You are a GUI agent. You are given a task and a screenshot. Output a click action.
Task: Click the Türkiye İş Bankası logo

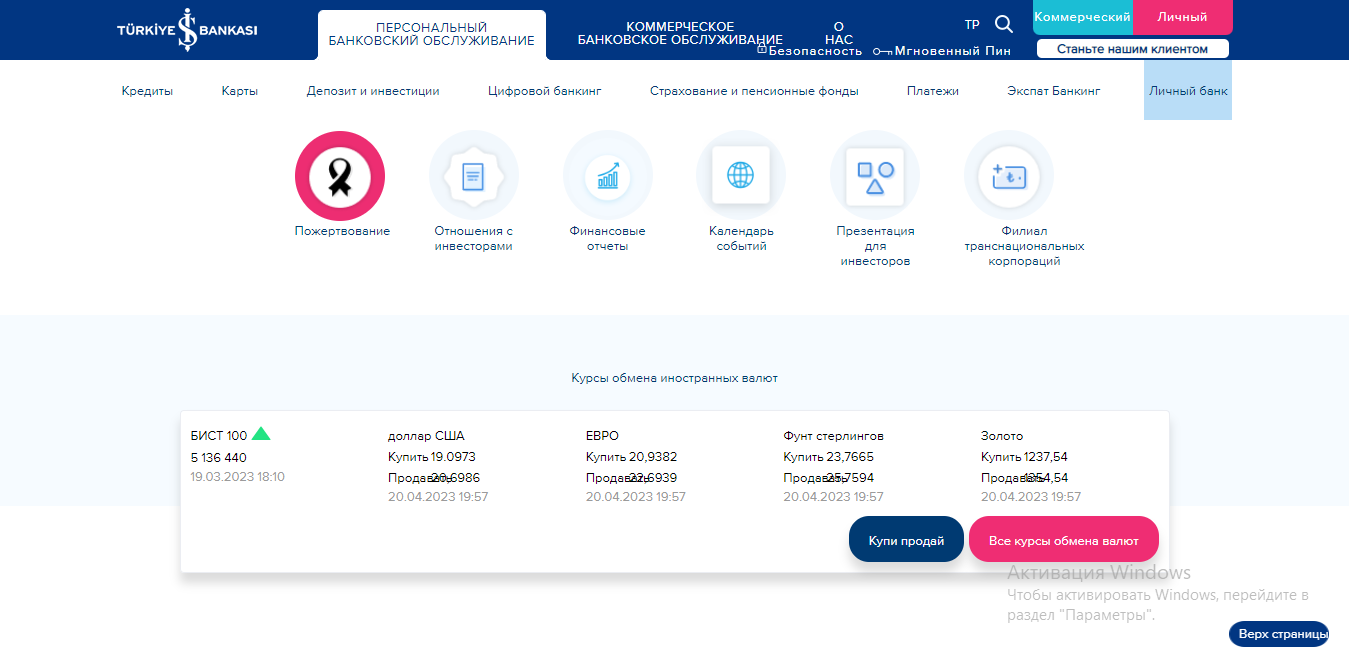tap(187, 30)
